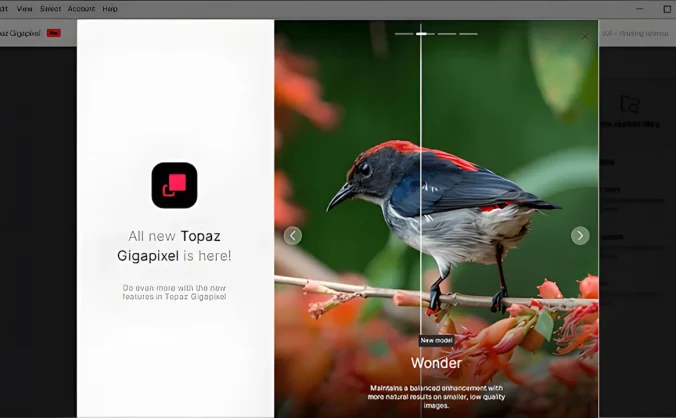676x418 pixels.
Task: Click the "New model" label badge
Action: click(x=436, y=341)
